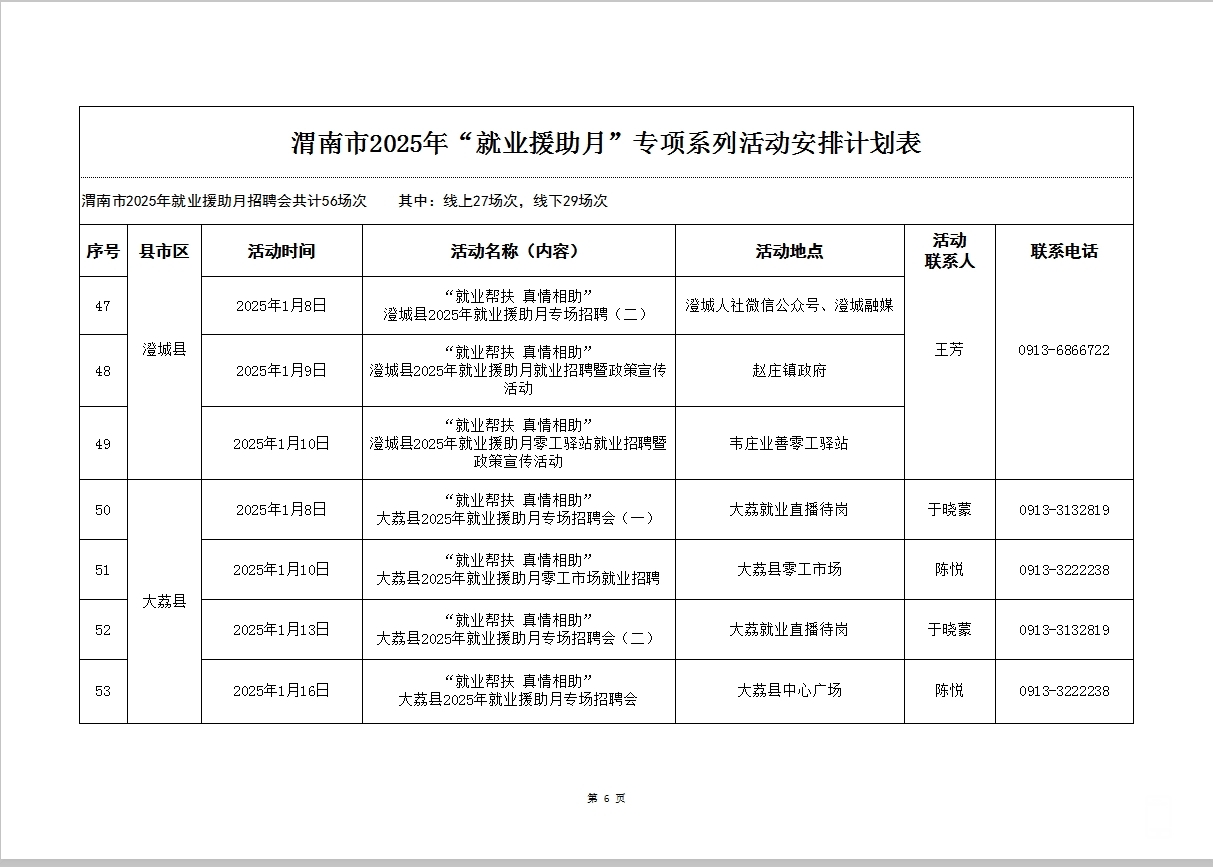The image size is (1213, 867).
Task: Select the 活动地点 column header
Action: pos(789,251)
